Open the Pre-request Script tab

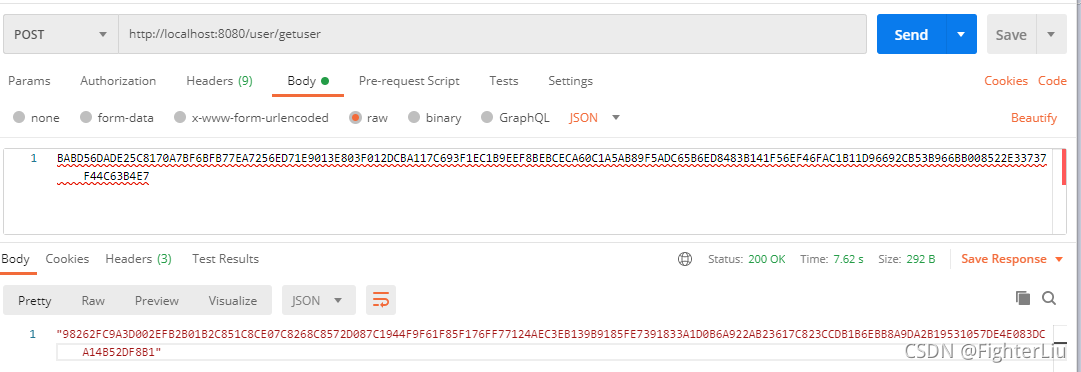pyautogui.click(x=409, y=81)
